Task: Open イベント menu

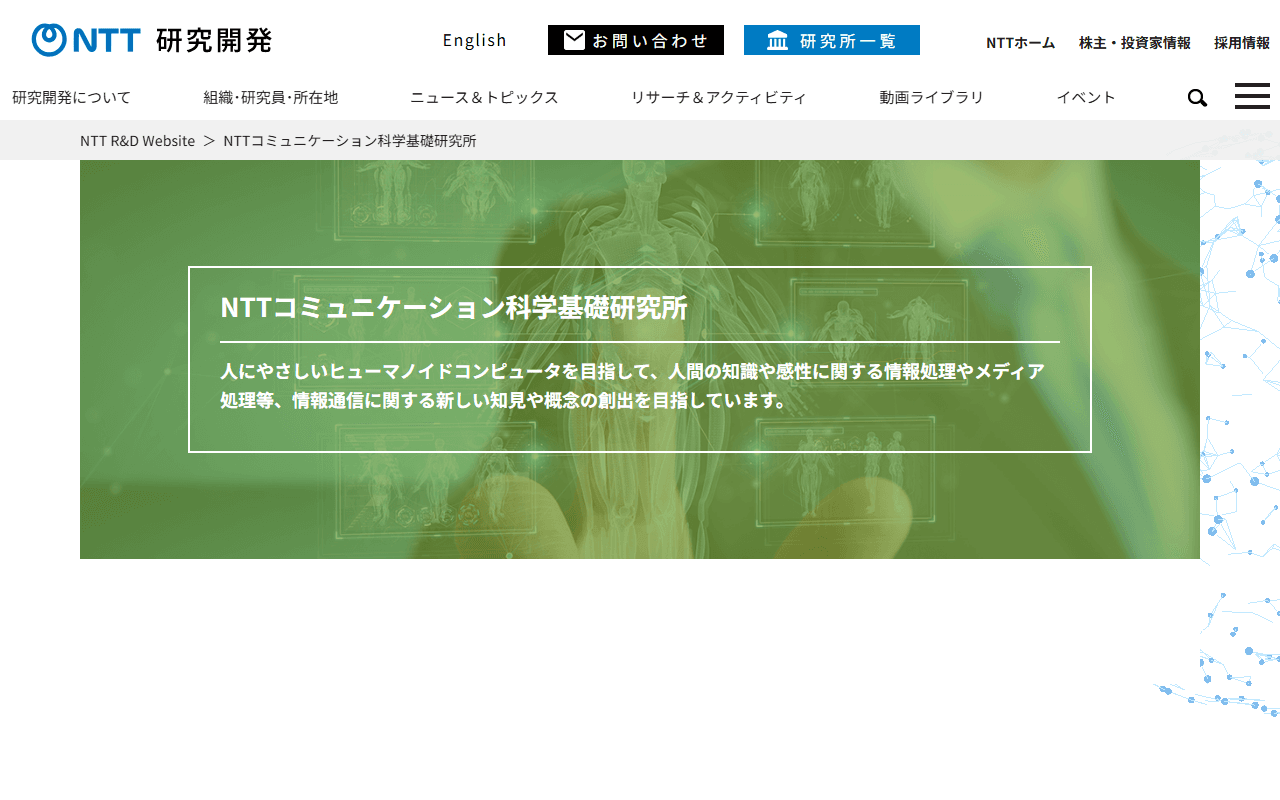Action: click(x=1086, y=97)
